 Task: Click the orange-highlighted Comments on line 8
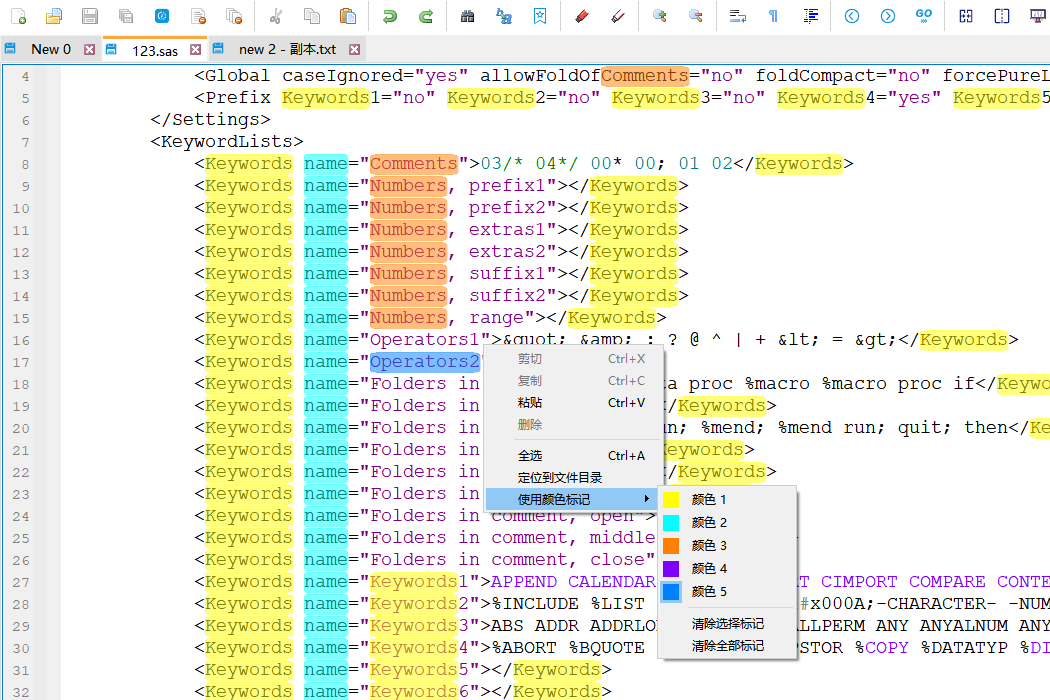pyautogui.click(x=413, y=164)
